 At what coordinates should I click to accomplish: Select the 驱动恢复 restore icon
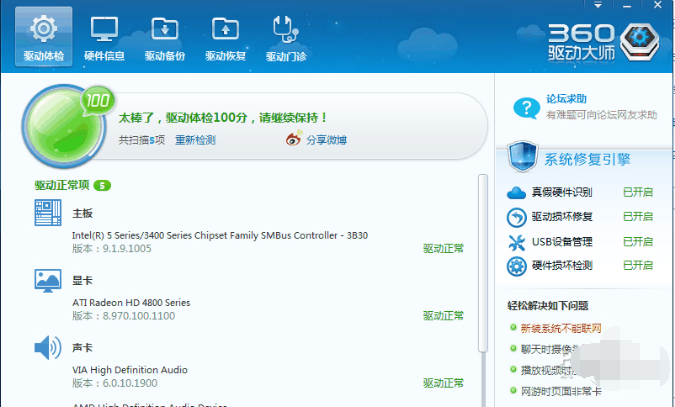(x=225, y=37)
